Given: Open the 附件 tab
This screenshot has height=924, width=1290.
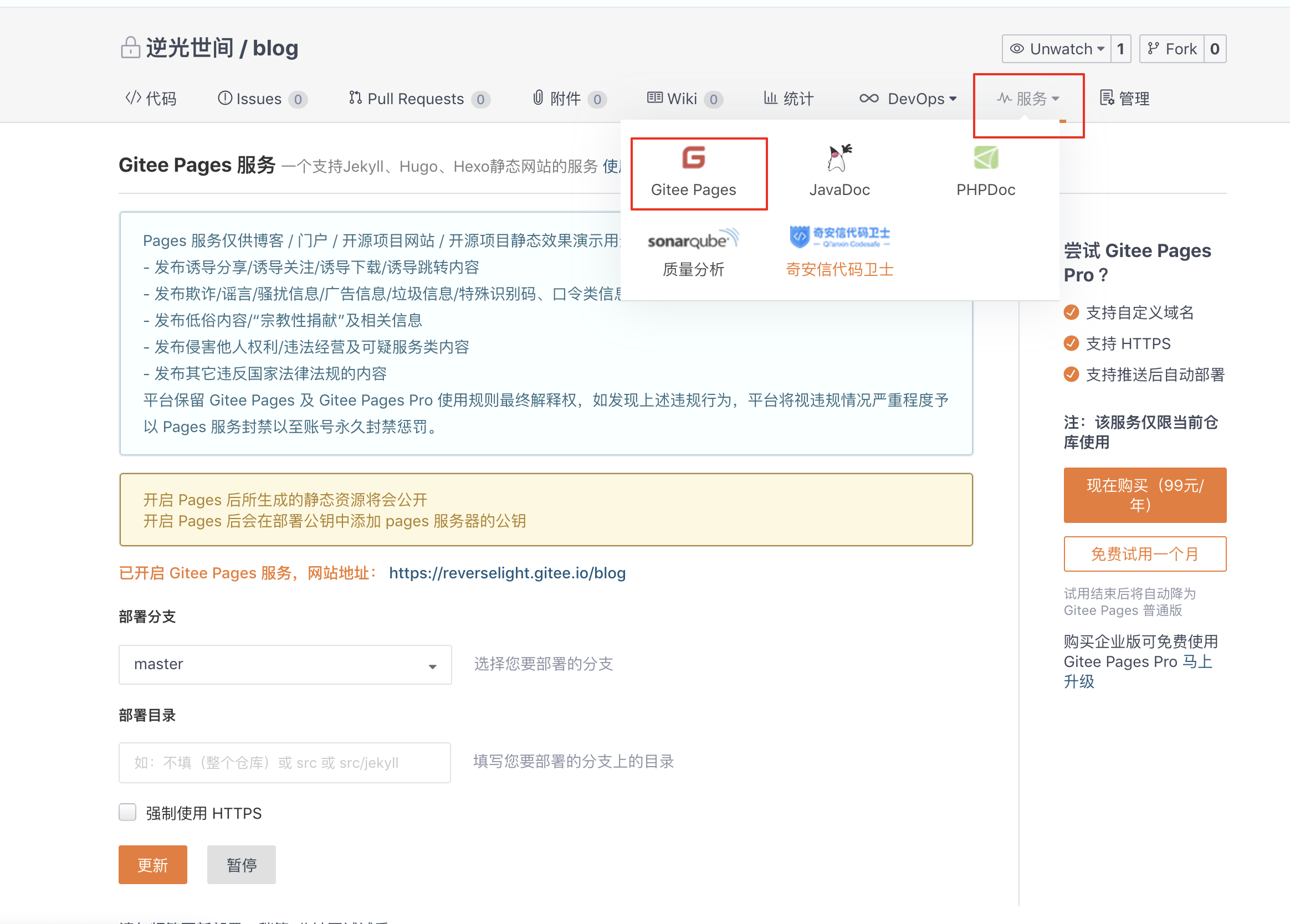Looking at the screenshot, I should click(569, 99).
